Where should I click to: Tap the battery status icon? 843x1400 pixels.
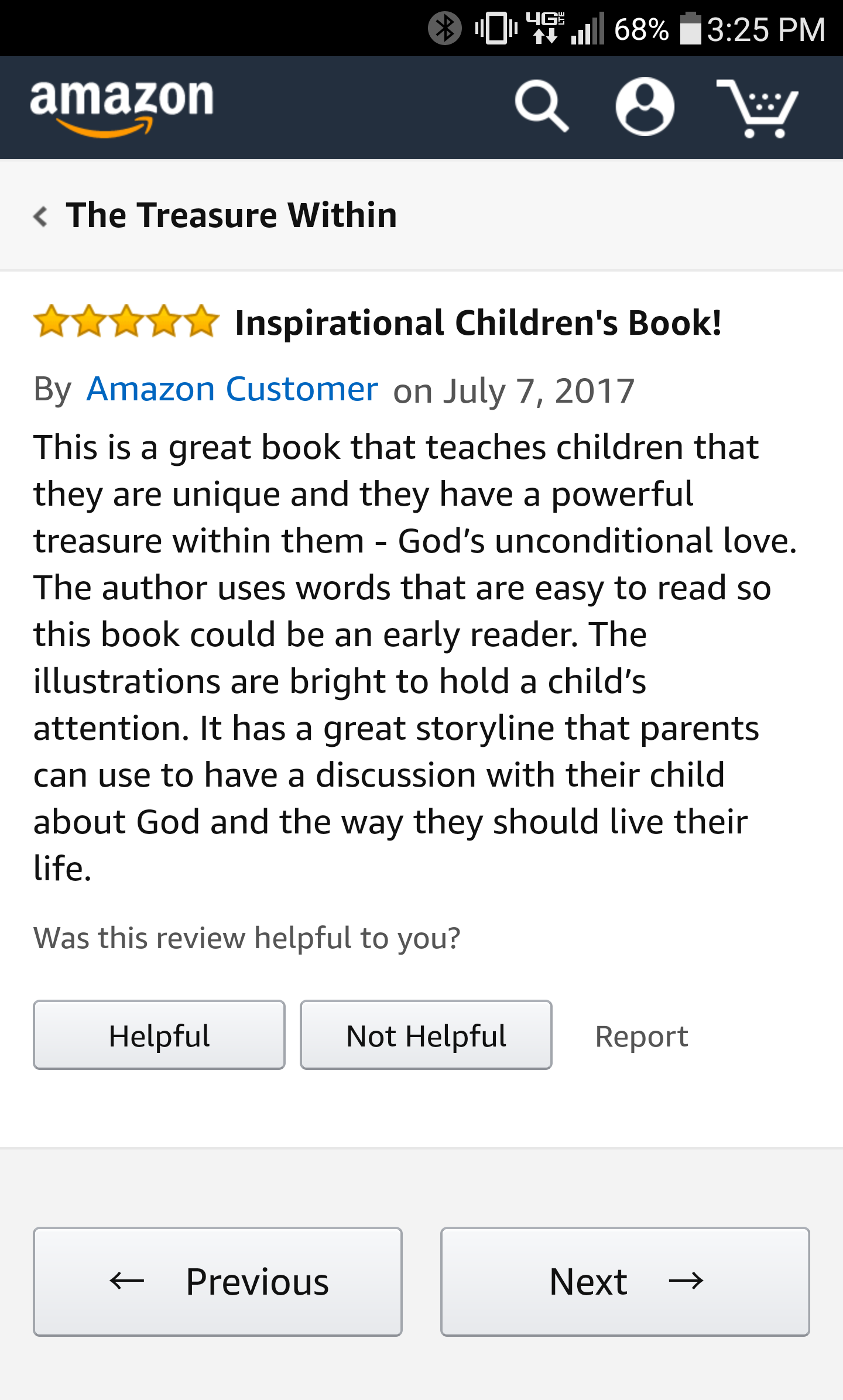coord(690,29)
